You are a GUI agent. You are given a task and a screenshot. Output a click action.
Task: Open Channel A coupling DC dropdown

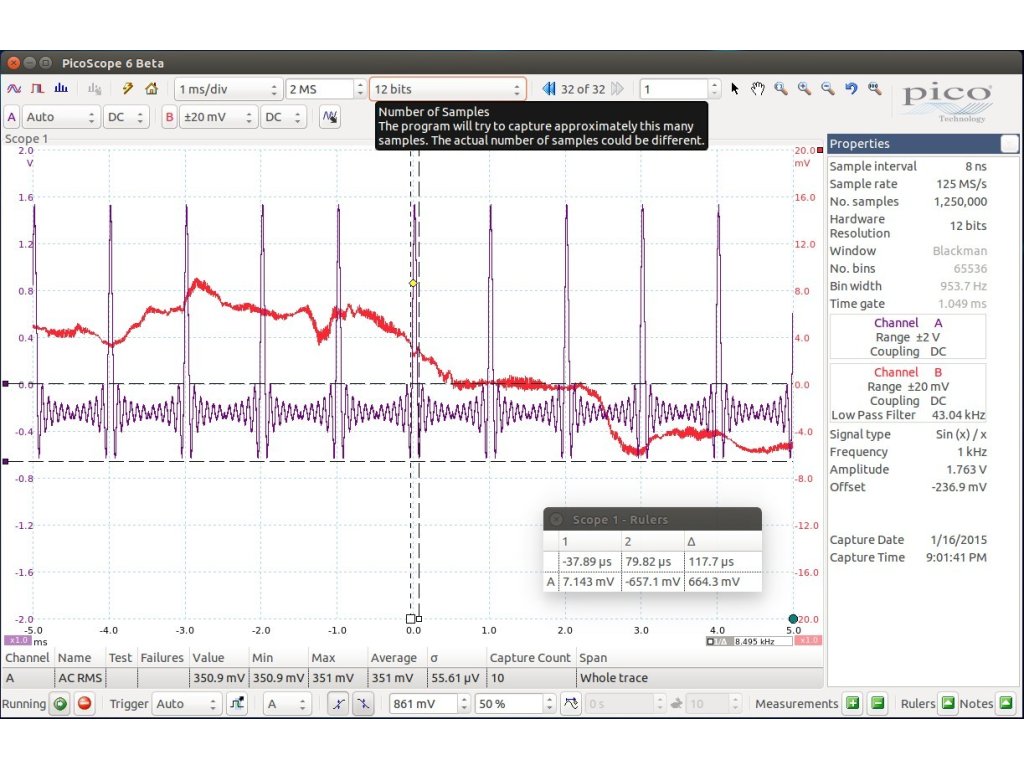pyautogui.click(x=125, y=118)
